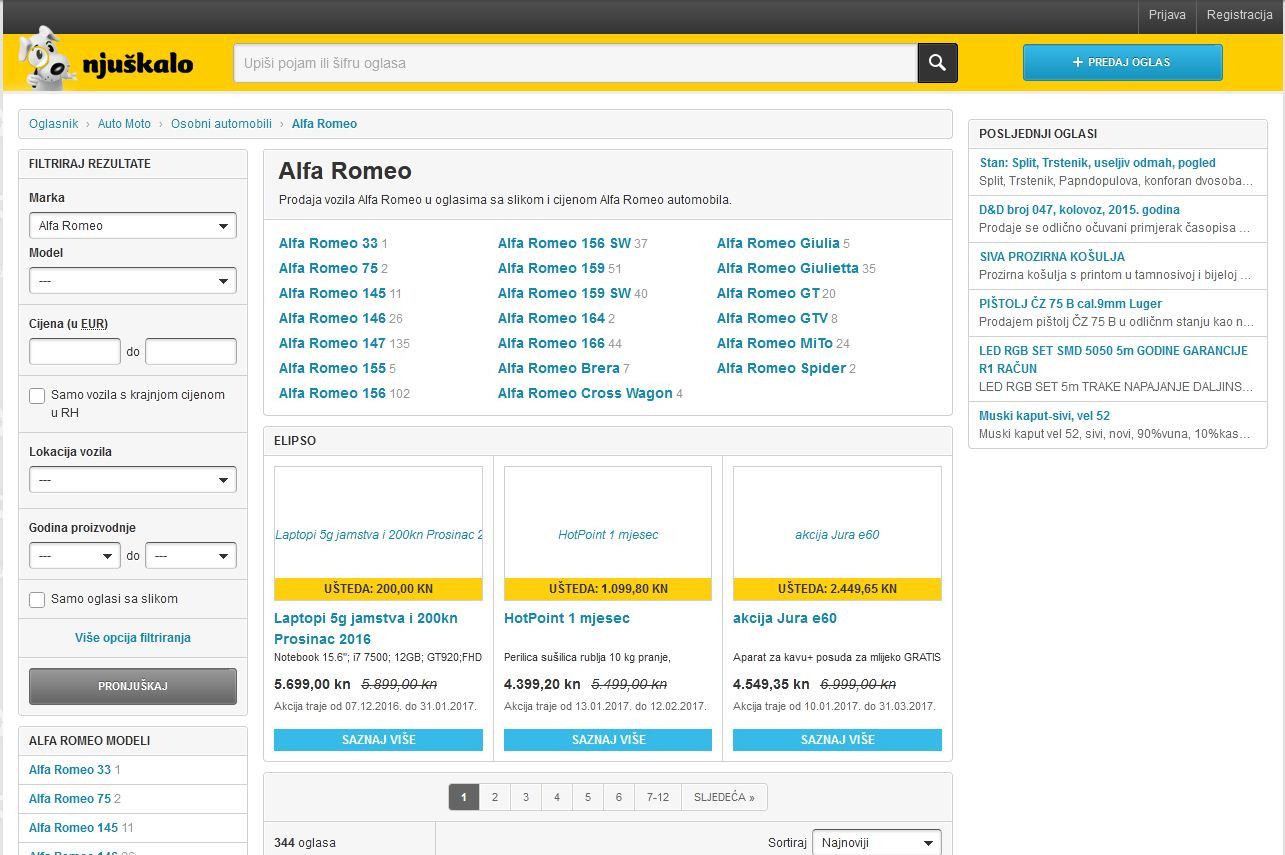The height and width of the screenshot is (855, 1285).
Task: Open the Marka dropdown showing Alfa Romeo
Action: point(133,225)
